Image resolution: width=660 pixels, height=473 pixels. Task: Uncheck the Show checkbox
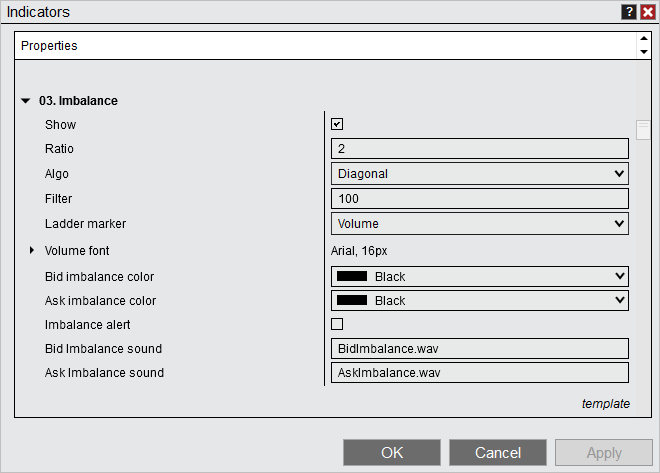(337, 124)
